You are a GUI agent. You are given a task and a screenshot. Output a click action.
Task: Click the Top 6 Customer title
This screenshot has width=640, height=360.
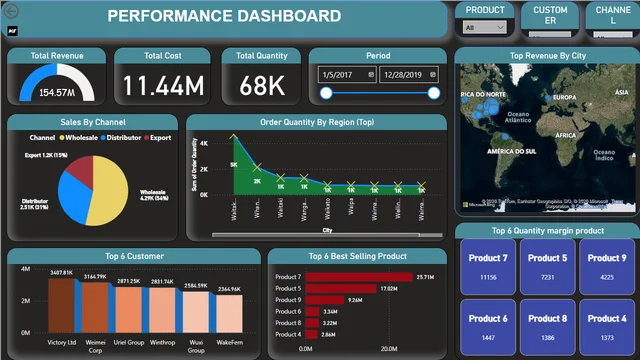134,256
